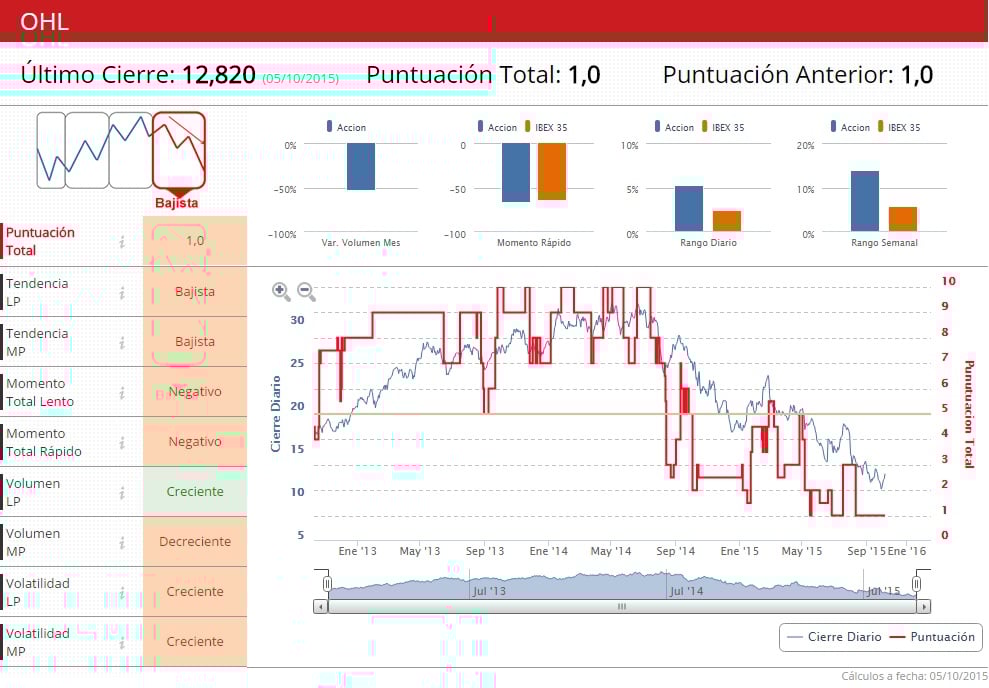989x688 pixels.
Task: Toggle Accion legend in Var. Volumen Mes
Action: pos(346,127)
